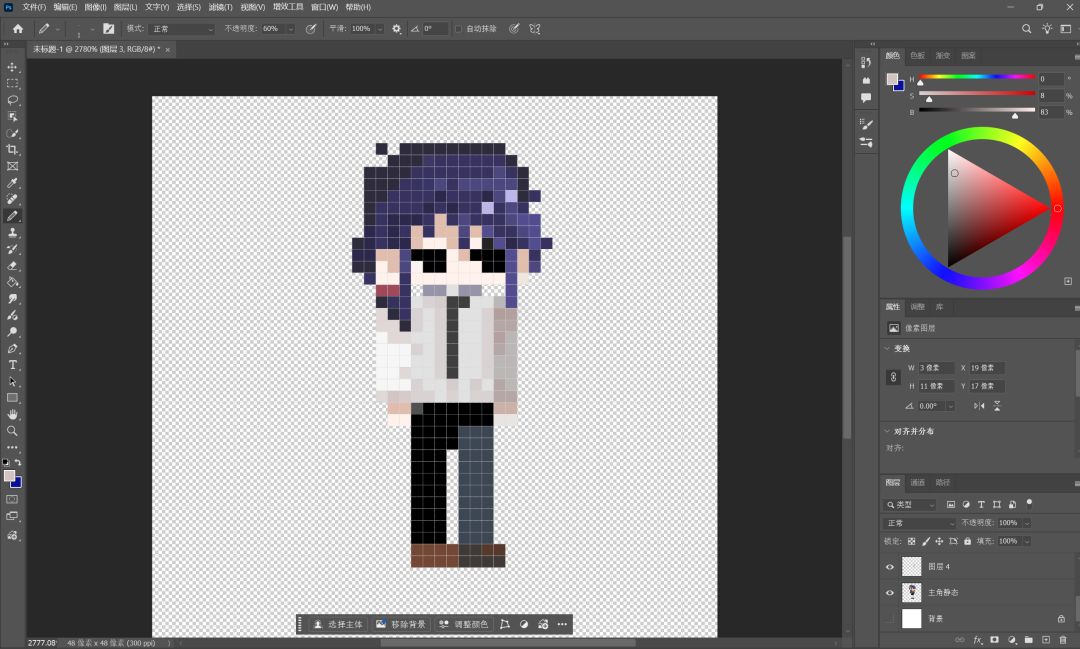
Task: Select the Hand tool
Action: coord(12,414)
